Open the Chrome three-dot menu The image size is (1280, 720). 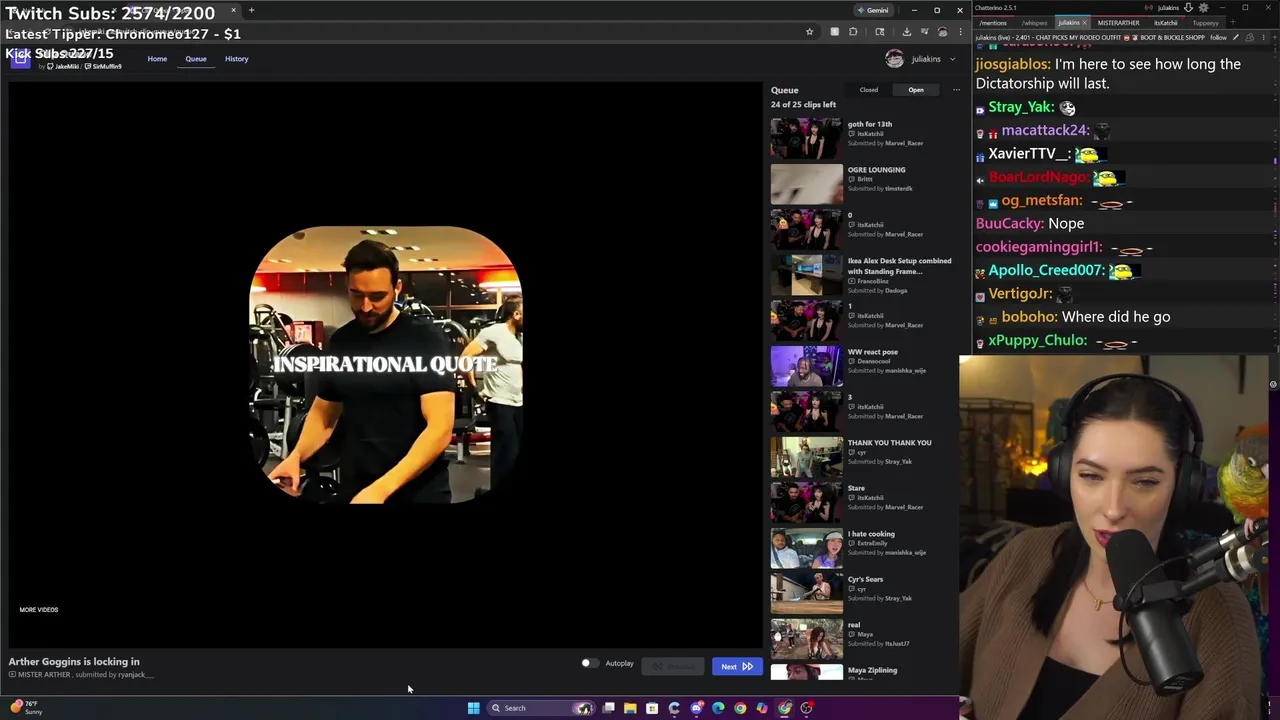(x=960, y=32)
